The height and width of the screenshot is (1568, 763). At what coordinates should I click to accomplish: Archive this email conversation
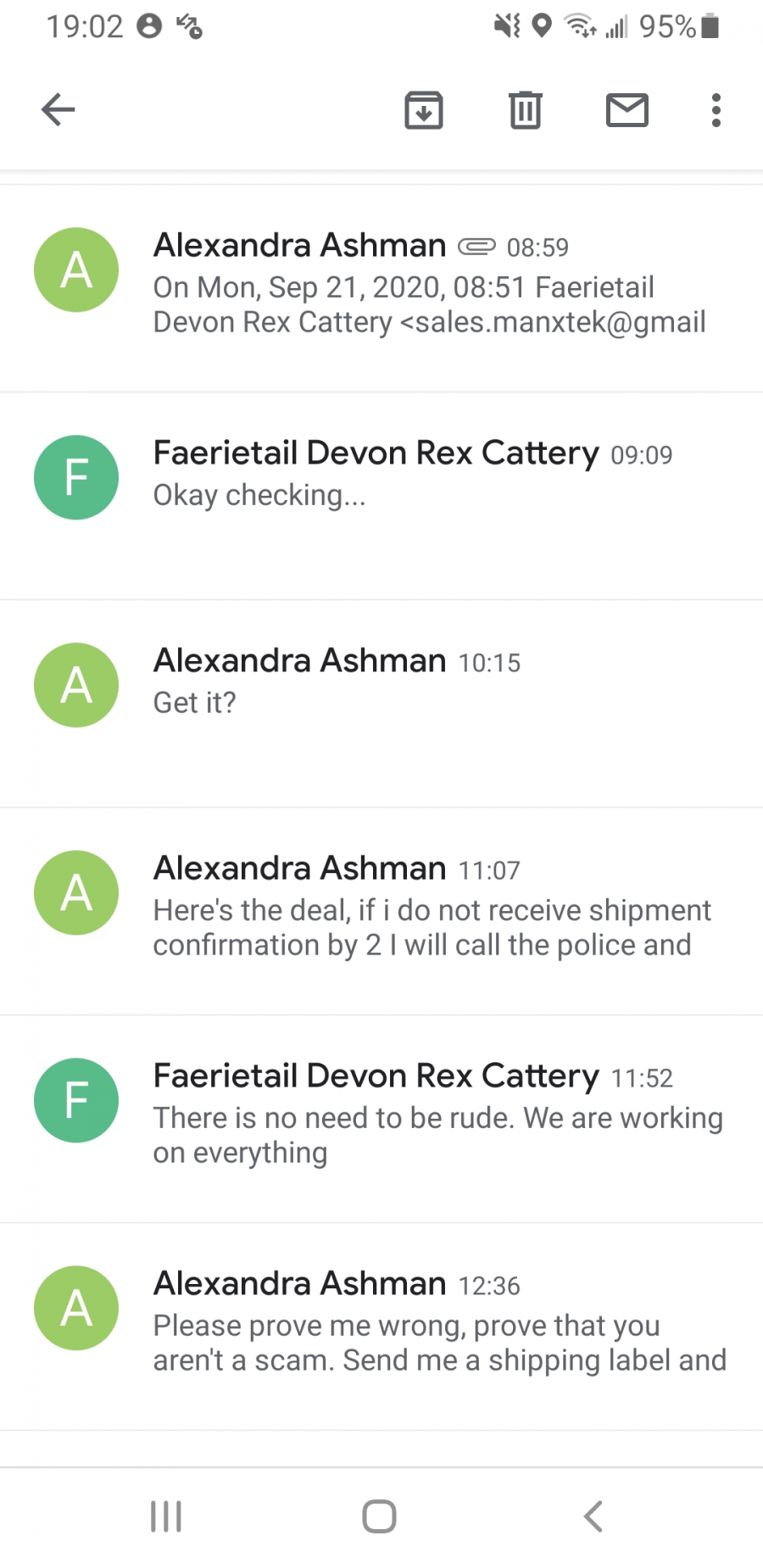click(424, 110)
